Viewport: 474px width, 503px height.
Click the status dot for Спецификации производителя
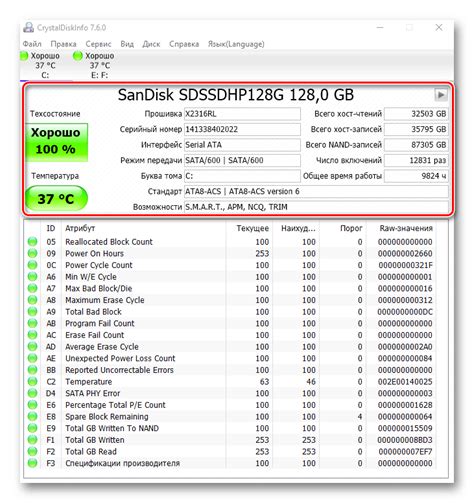[32, 463]
